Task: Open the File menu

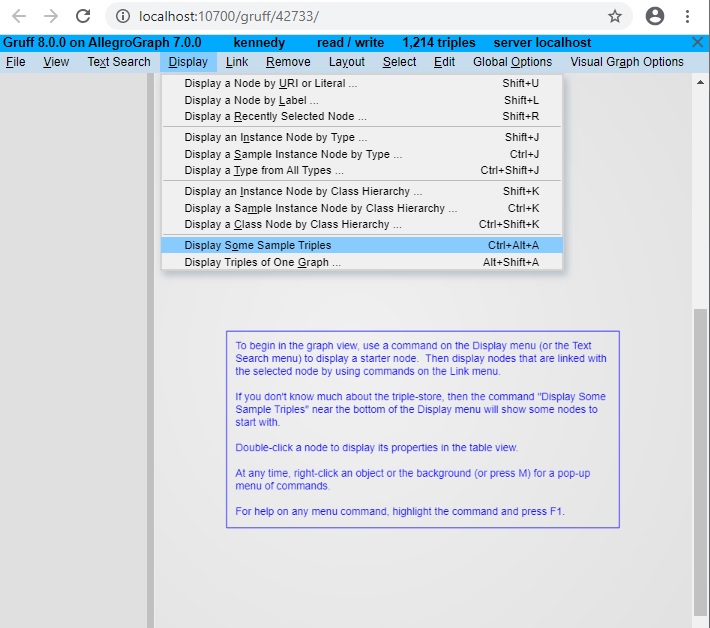Action: (x=15, y=62)
